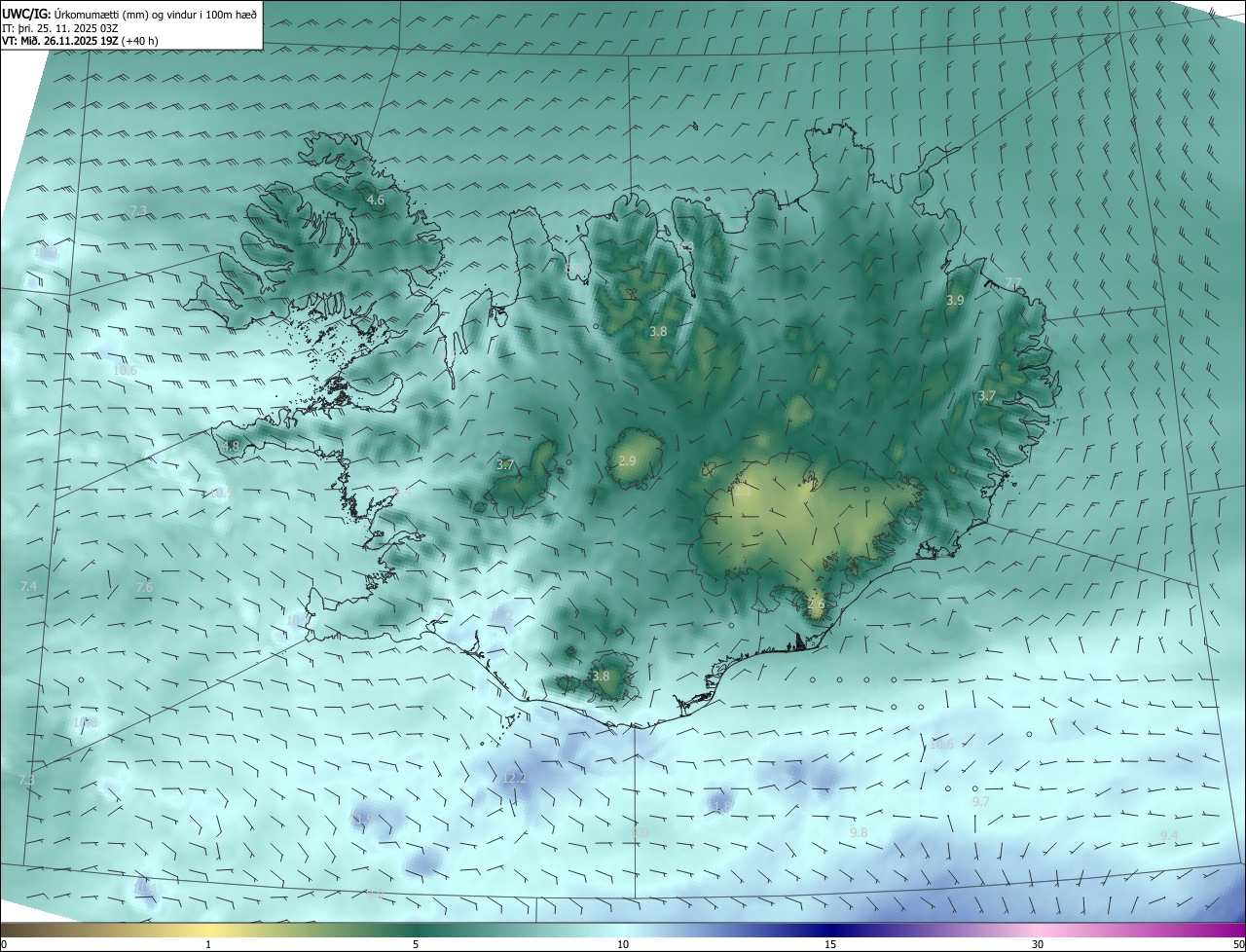Select the 4.6 value over the Westfjords
Screen dimensions: 1246x952
(375, 201)
